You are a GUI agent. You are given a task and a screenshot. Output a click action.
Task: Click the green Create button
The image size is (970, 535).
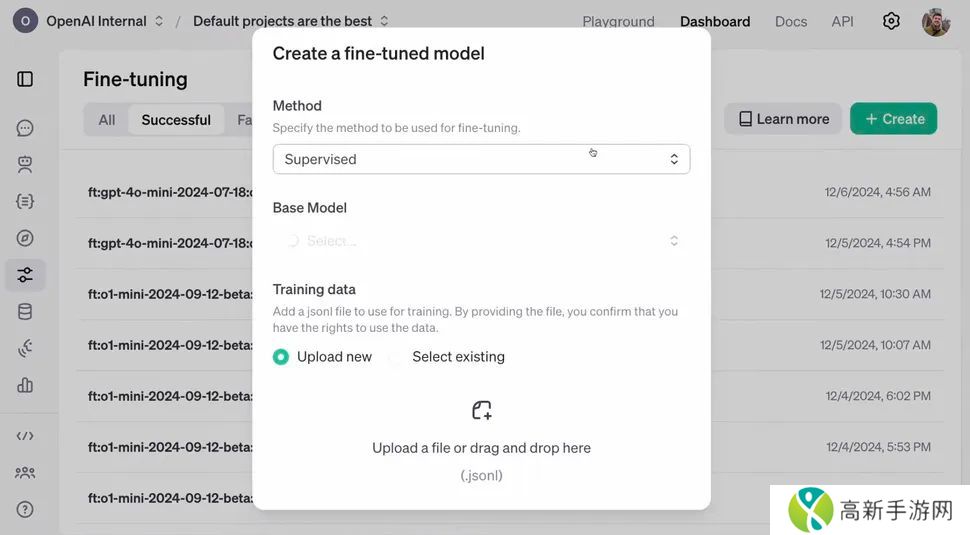pos(893,119)
